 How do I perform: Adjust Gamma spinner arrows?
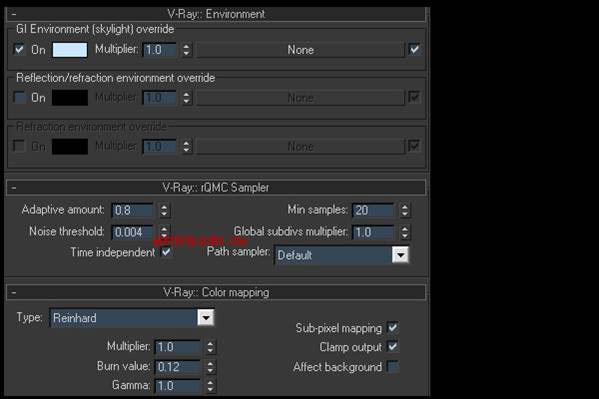(210, 386)
